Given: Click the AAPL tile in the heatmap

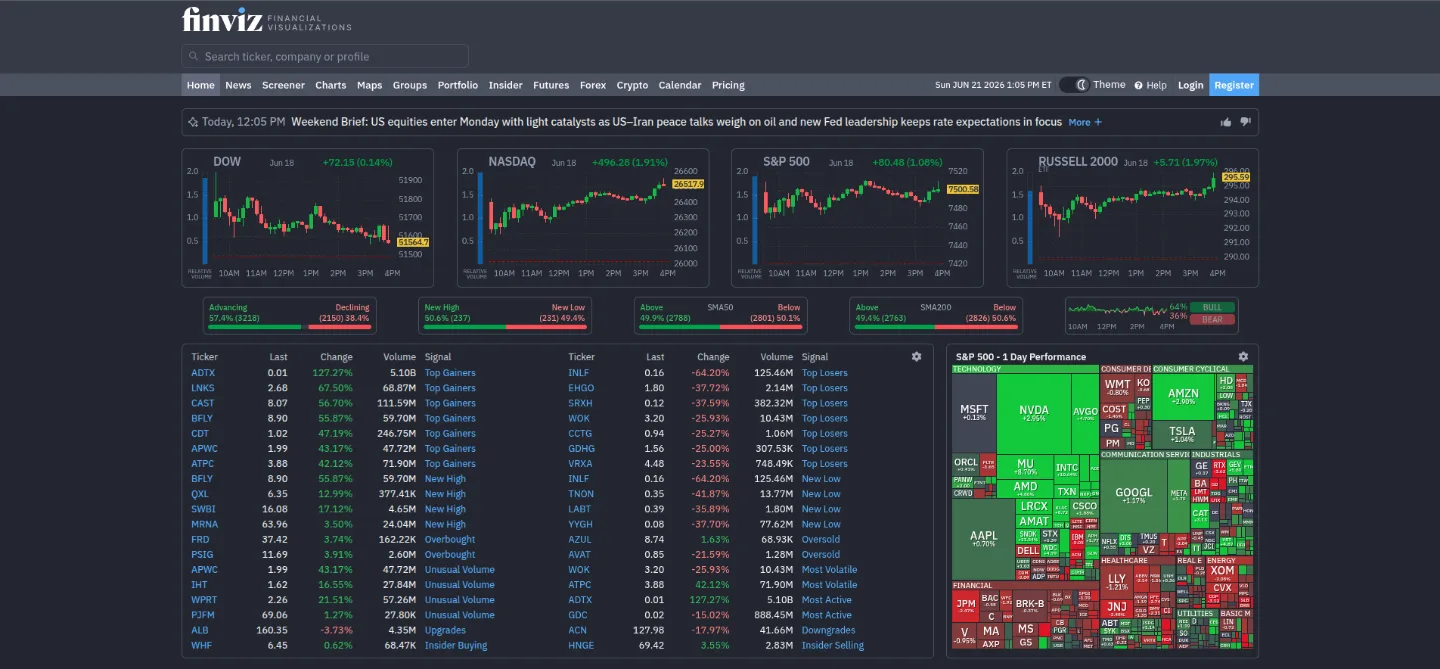Looking at the screenshot, I should [x=983, y=538].
